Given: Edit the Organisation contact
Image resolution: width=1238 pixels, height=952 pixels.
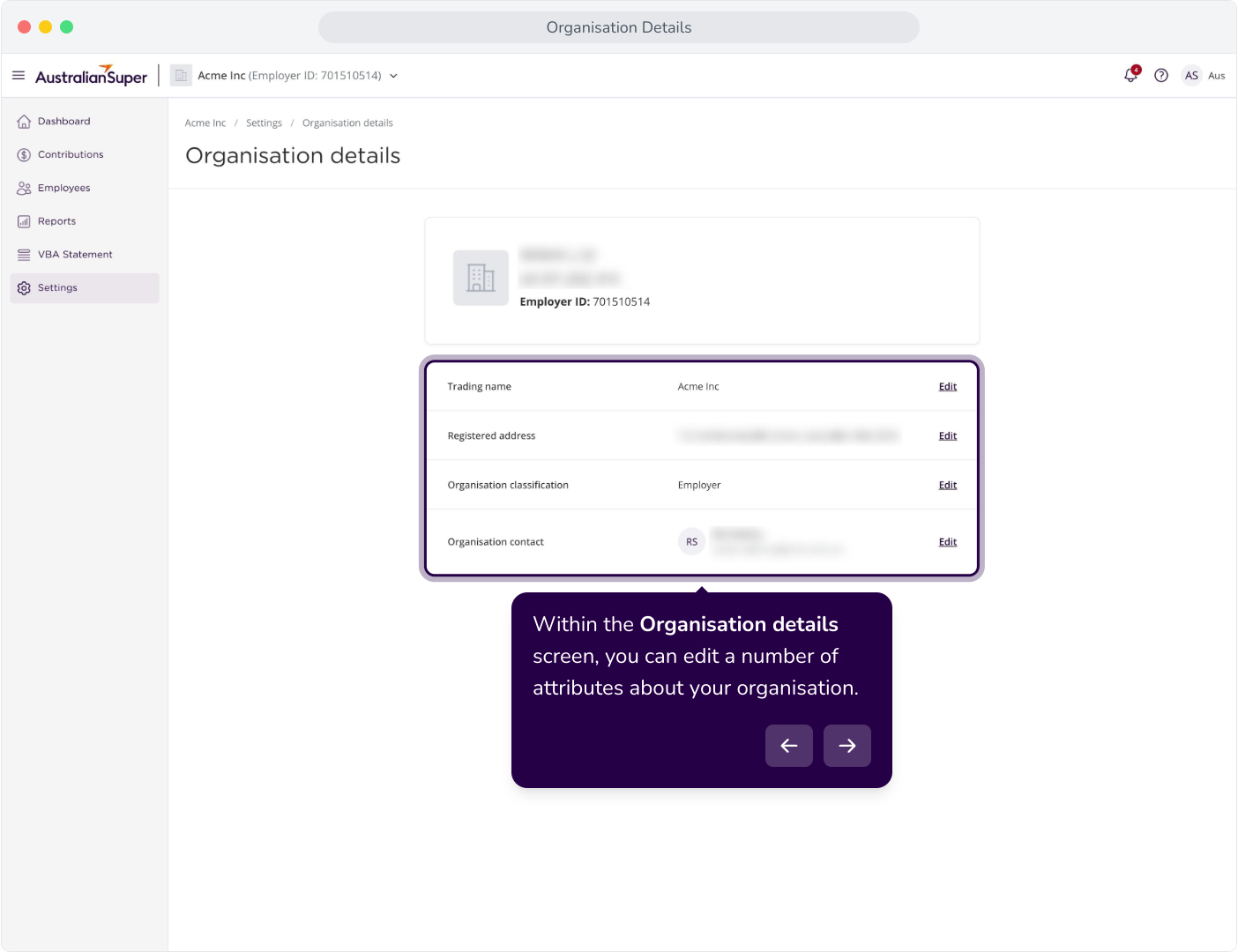Looking at the screenshot, I should coord(948,542).
